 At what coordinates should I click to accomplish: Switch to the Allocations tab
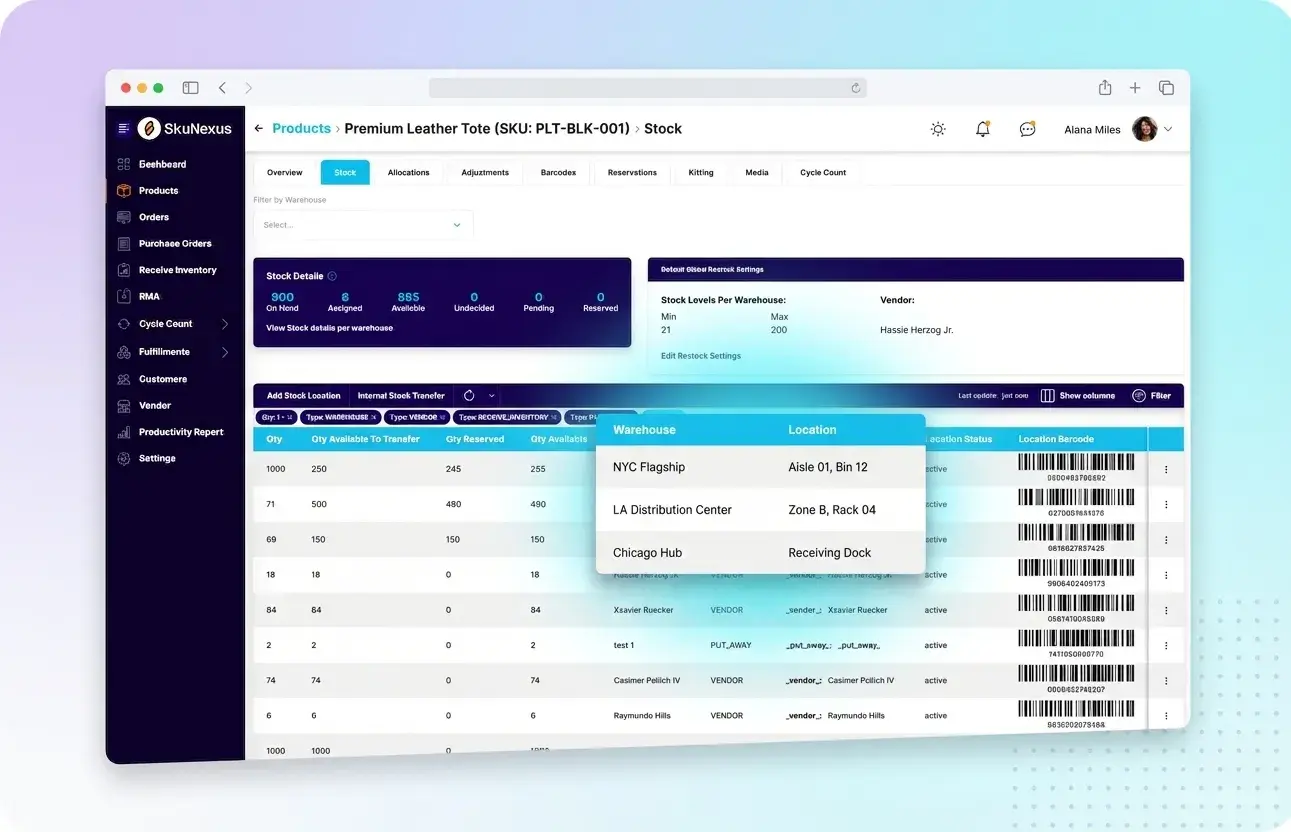[x=408, y=171]
